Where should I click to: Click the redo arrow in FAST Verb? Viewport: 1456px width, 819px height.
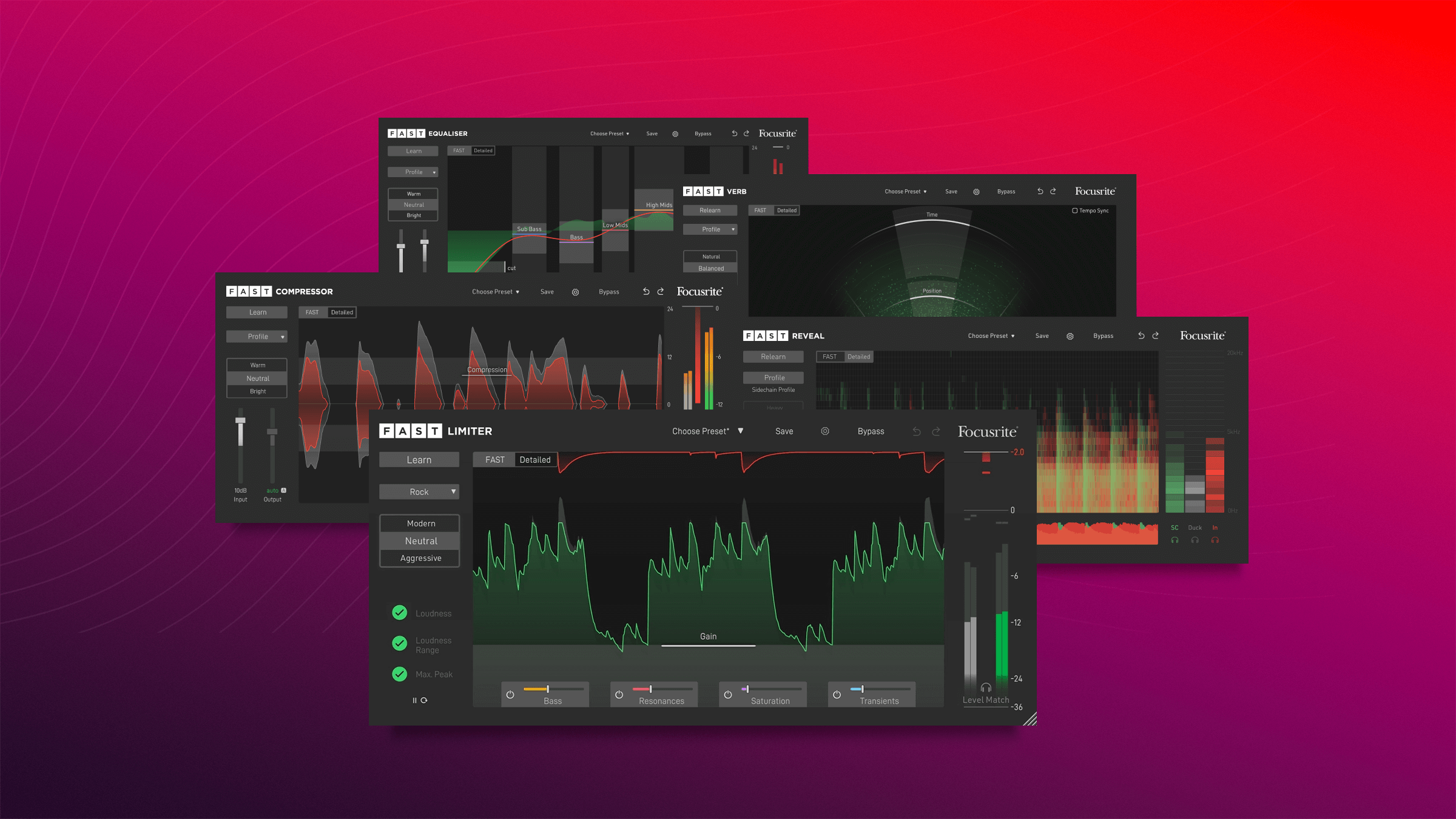[1053, 191]
